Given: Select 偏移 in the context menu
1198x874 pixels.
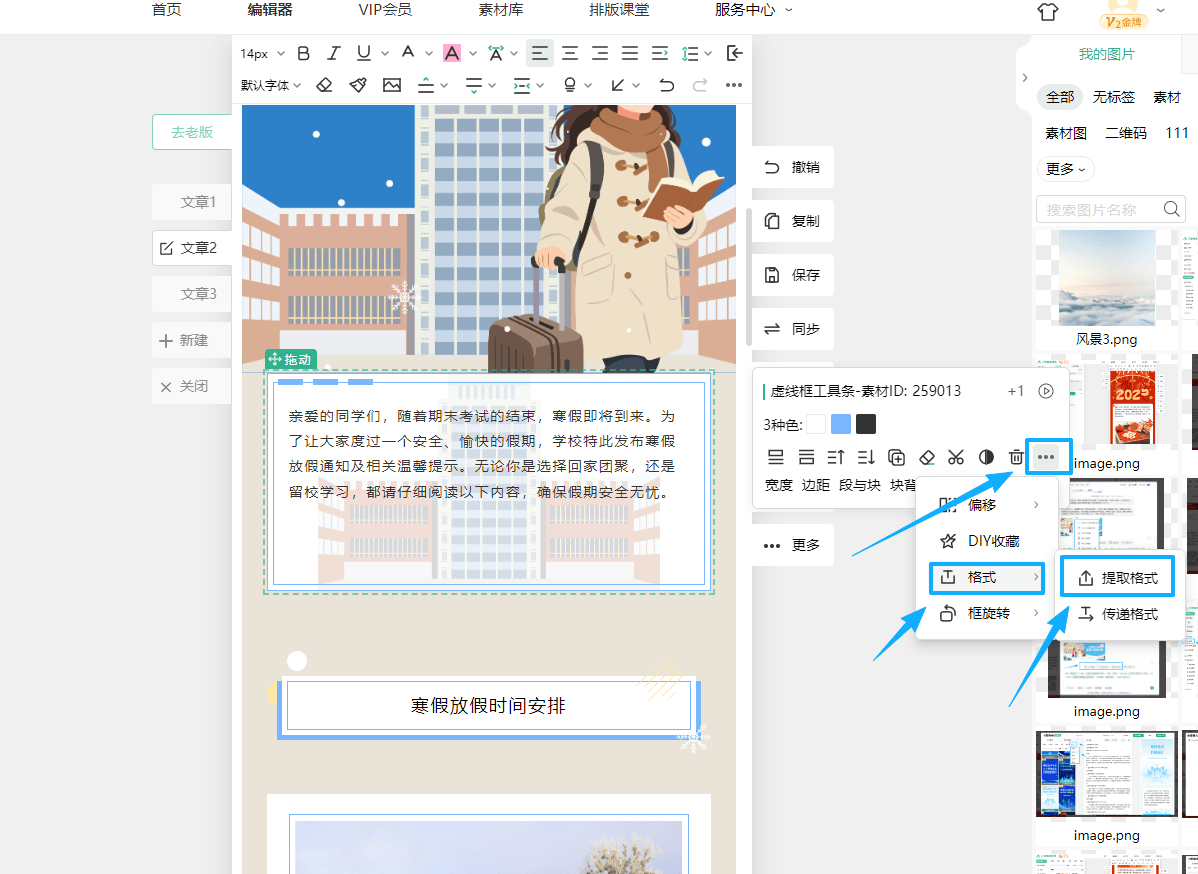Looking at the screenshot, I should (987, 504).
